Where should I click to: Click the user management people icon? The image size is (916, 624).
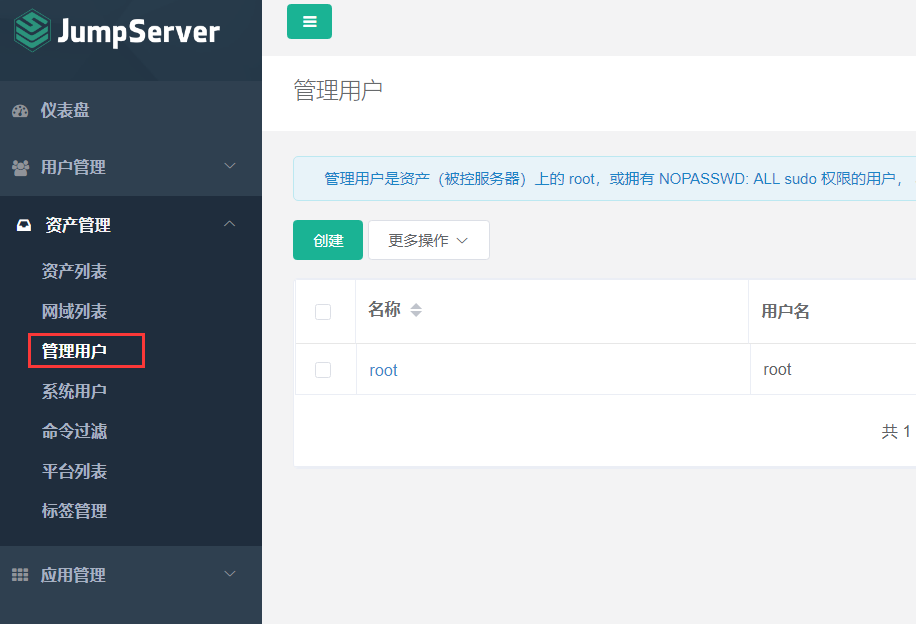click(x=20, y=168)
